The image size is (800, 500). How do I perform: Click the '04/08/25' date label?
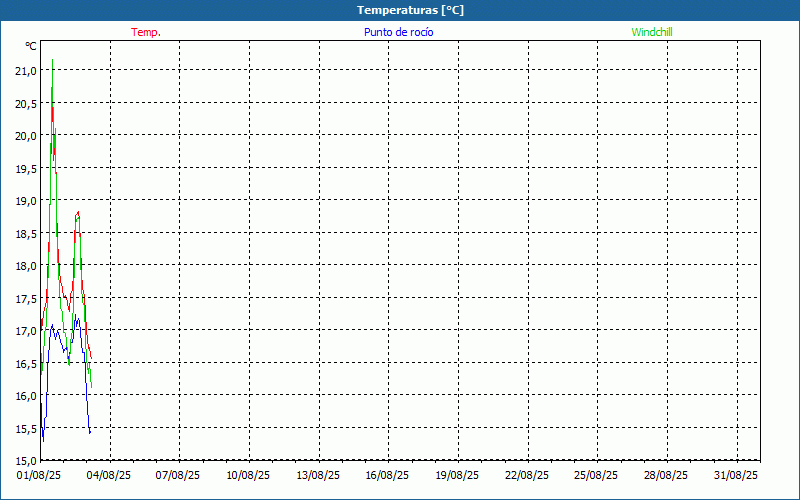[x=109, y=476]
